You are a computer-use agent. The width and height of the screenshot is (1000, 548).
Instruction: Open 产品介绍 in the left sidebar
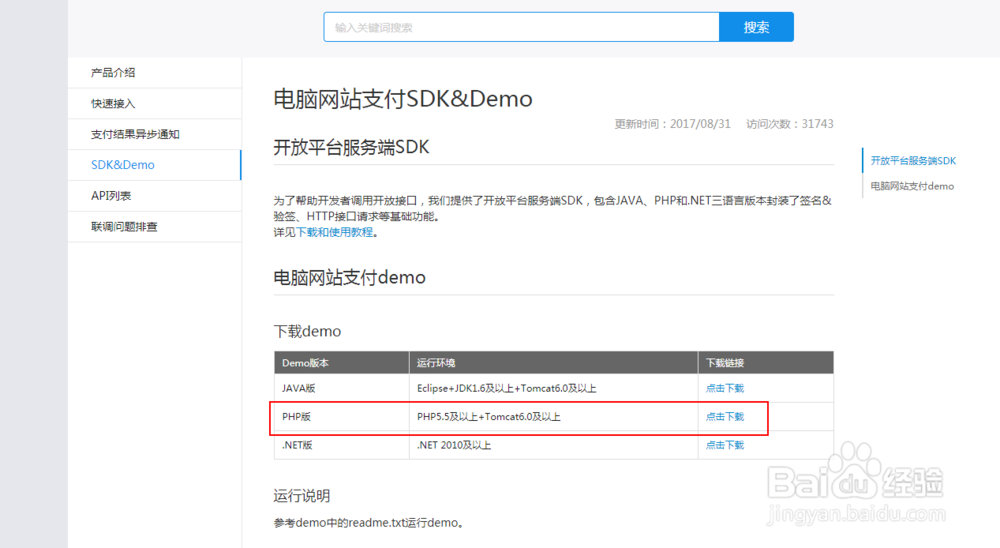113,72
